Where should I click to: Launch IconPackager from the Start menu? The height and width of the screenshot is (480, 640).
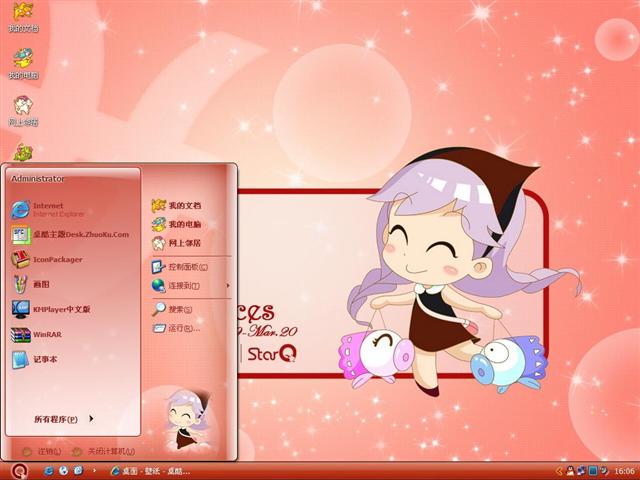[47, 260]
